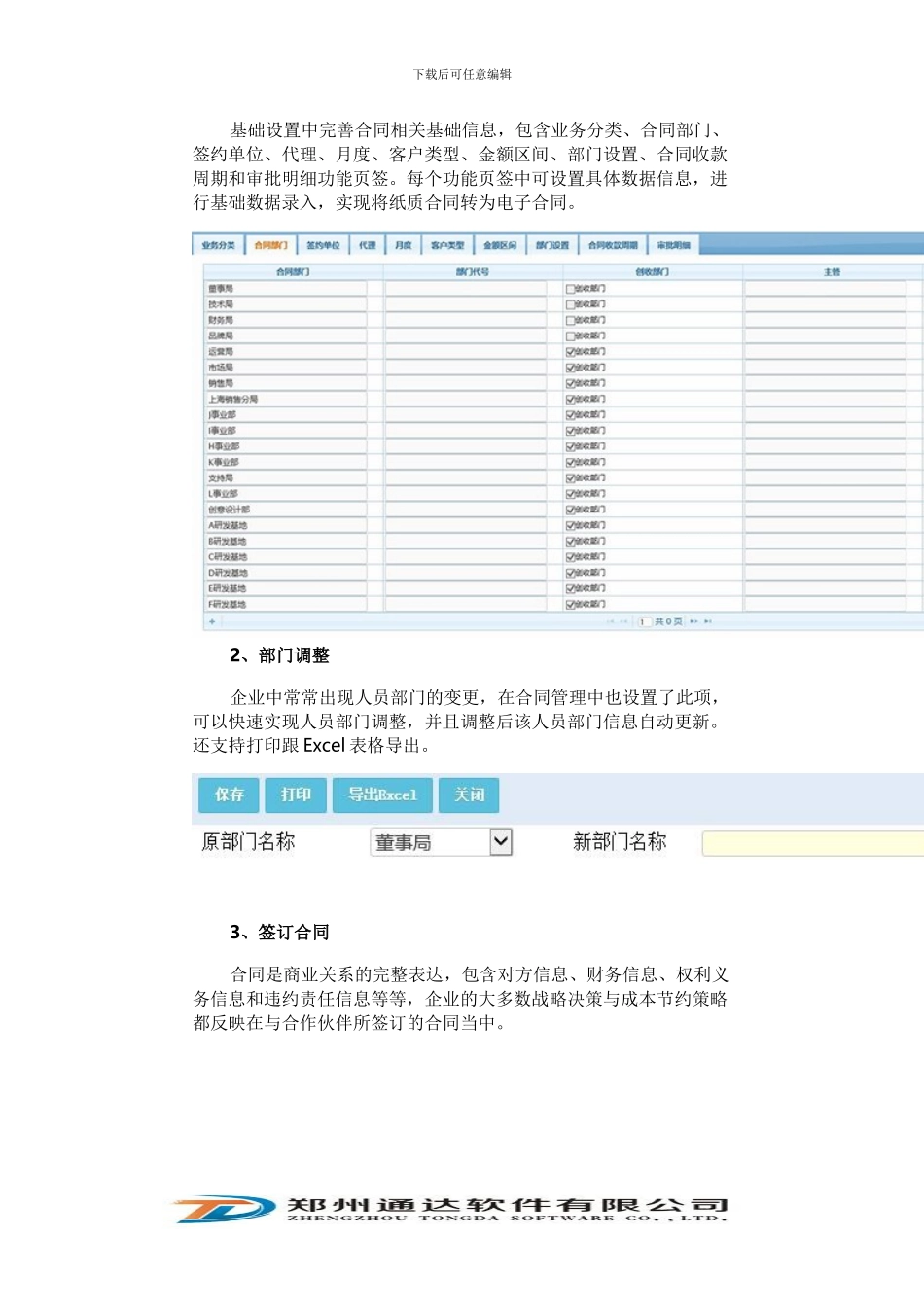Open the 原部门名称 dropdown showing 董事局
Viewport: 924px width, 1307px height.
click(441, 842)
